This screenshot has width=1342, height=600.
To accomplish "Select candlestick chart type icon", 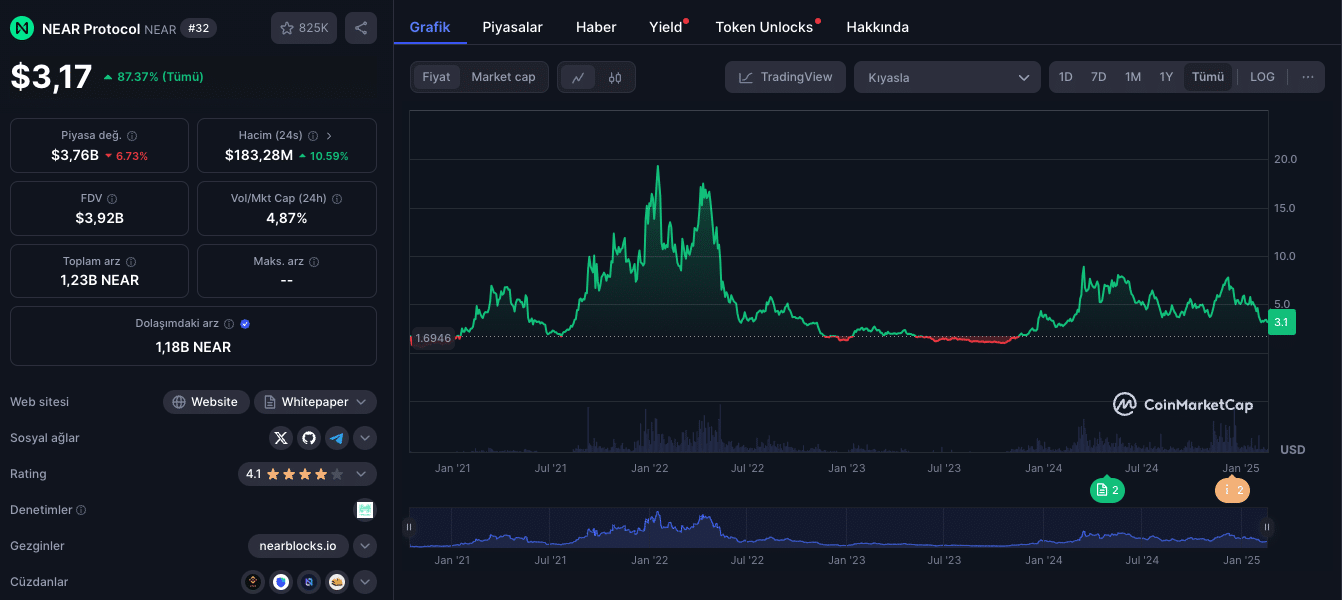I will click(x=615, y=77).
